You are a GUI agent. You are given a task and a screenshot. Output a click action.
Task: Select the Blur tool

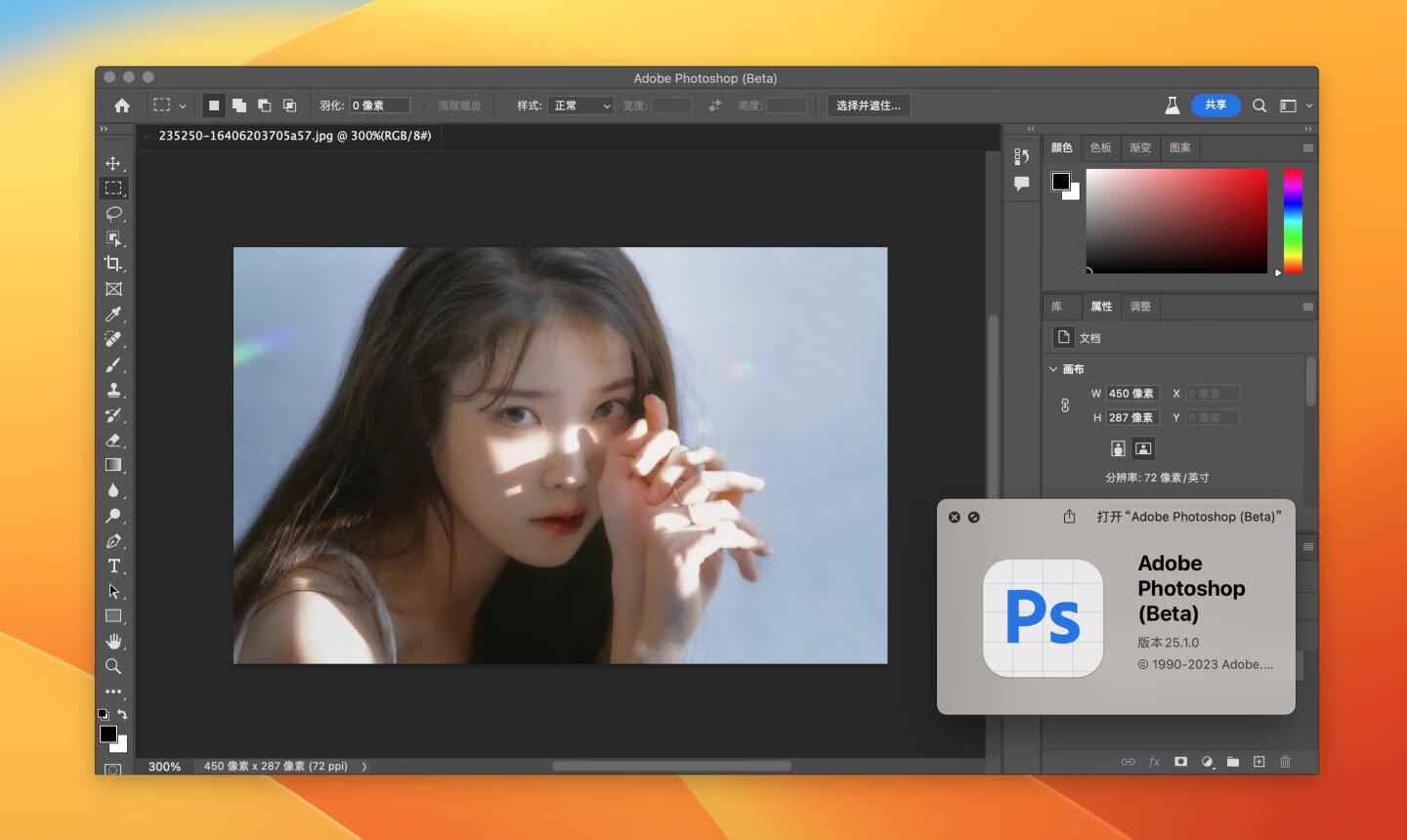pyautogui.click(x=113, y=490)
